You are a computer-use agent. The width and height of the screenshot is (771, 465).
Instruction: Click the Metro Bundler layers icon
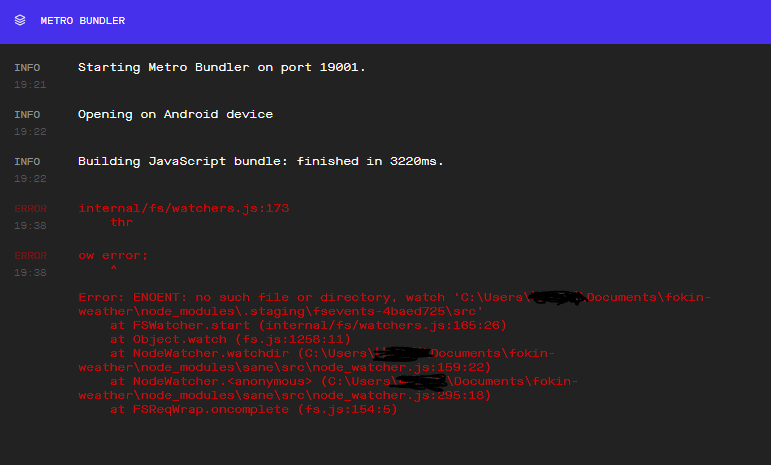click(x=20, y=20)
